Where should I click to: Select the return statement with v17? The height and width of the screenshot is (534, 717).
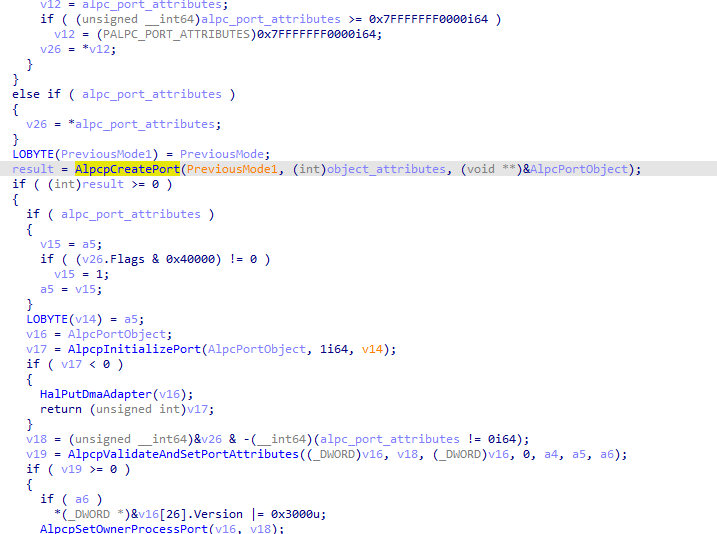click(127, 409)
